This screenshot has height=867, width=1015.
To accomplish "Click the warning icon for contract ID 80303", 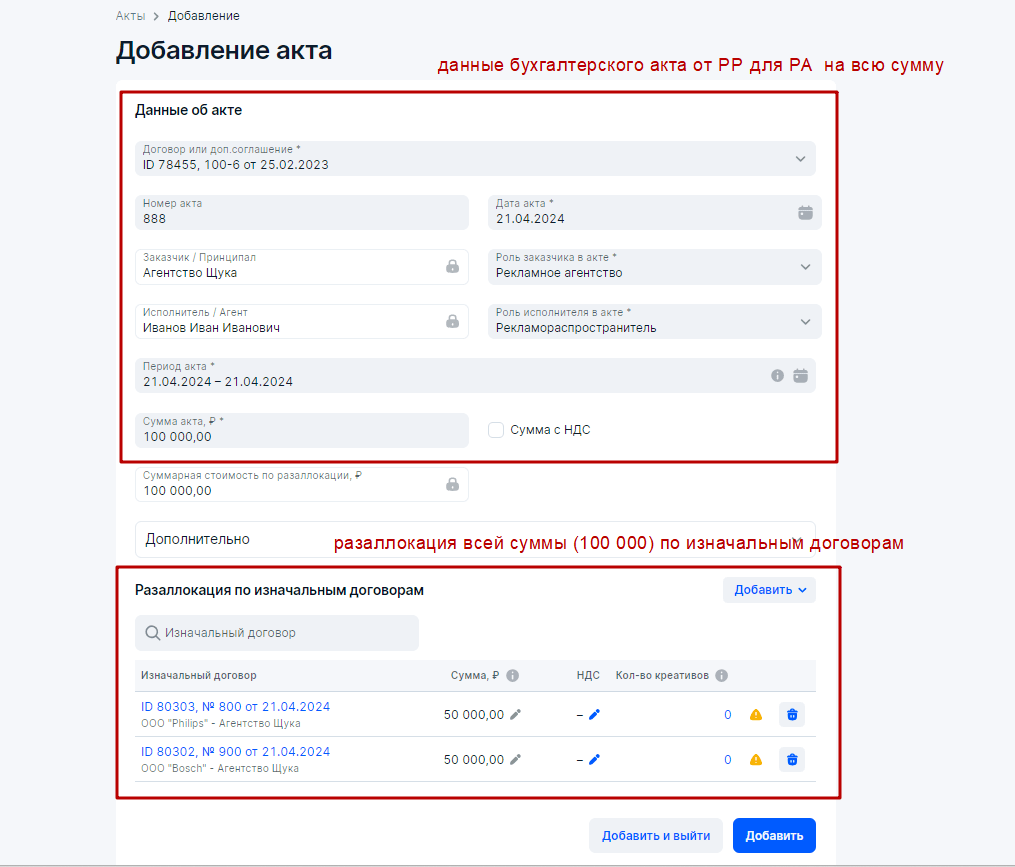I will 756,714.
